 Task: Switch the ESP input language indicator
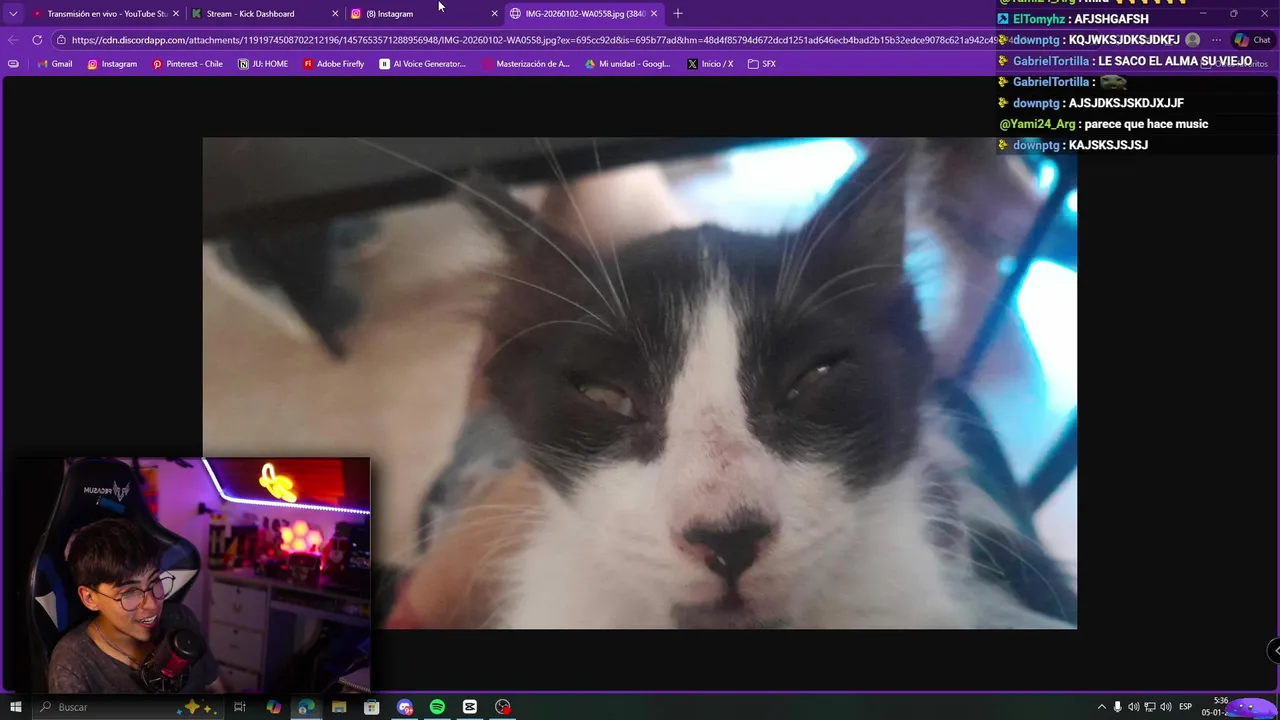tap(1186, 707)
